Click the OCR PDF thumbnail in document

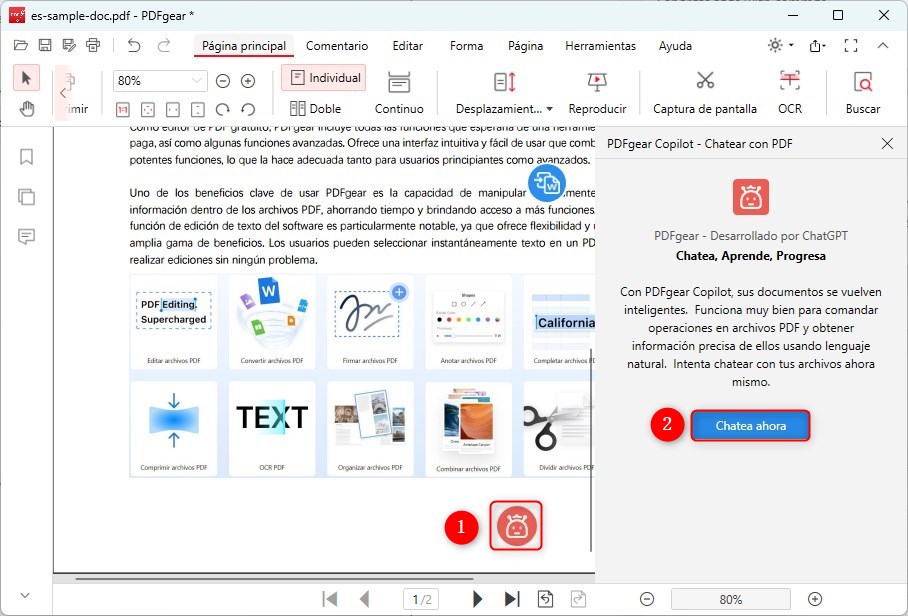pos(272,428)
